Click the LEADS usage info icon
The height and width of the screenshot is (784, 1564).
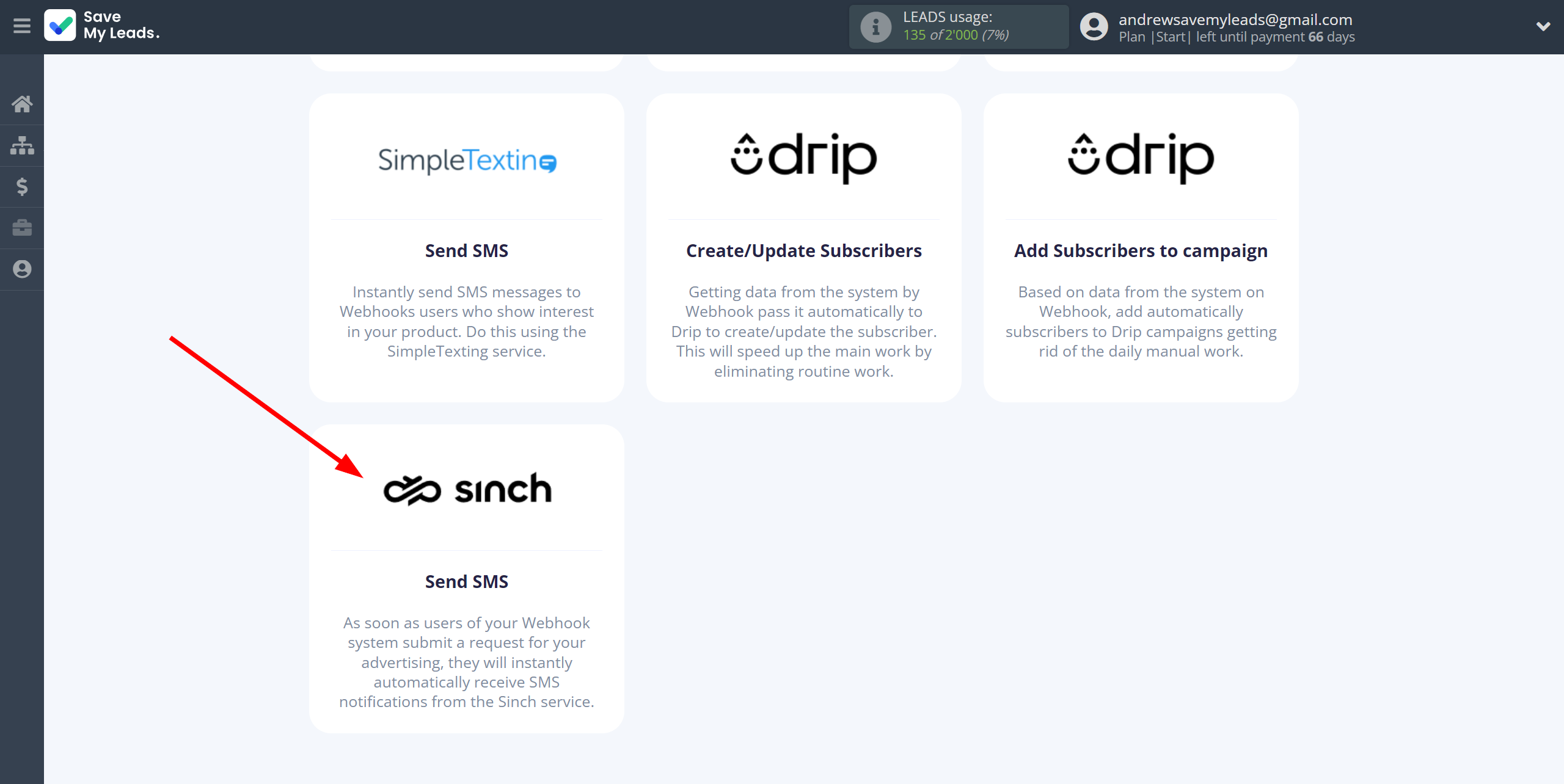click(x=875, y=27)
